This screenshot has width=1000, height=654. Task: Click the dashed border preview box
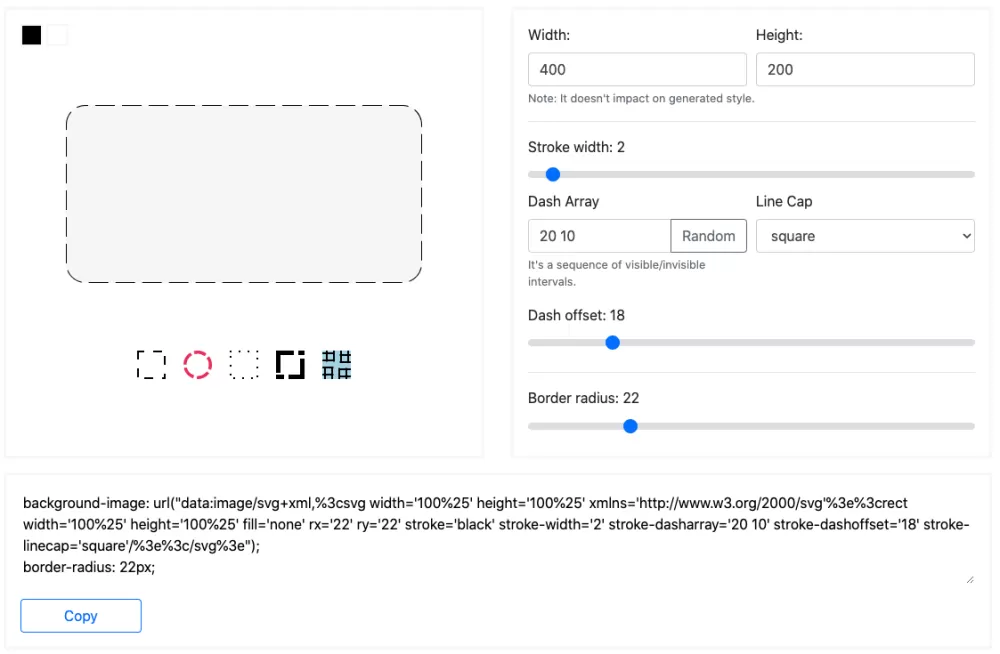click(x=244, y=194)
